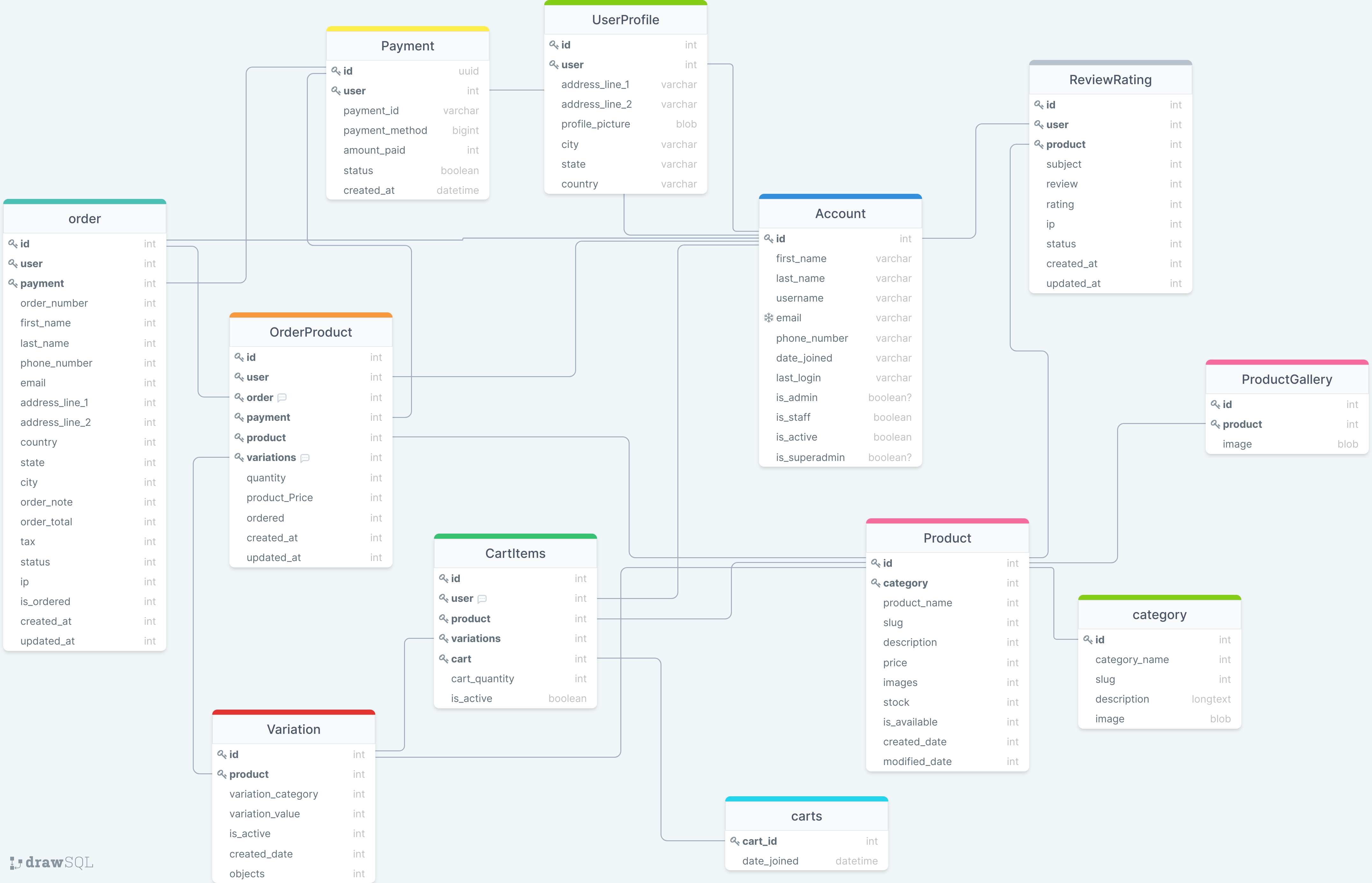Click the key icon beside product in ProductGallery
This screenshot has width=1372, height=883.
1216,424
